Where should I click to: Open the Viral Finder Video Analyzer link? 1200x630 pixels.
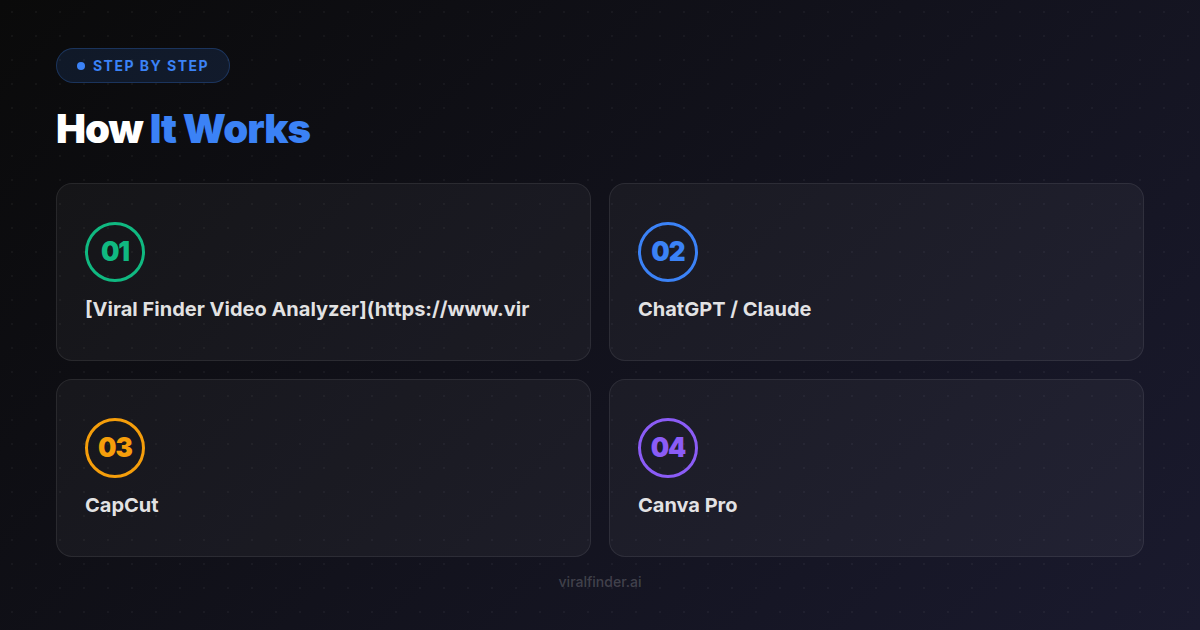click(x=307, y=309)
